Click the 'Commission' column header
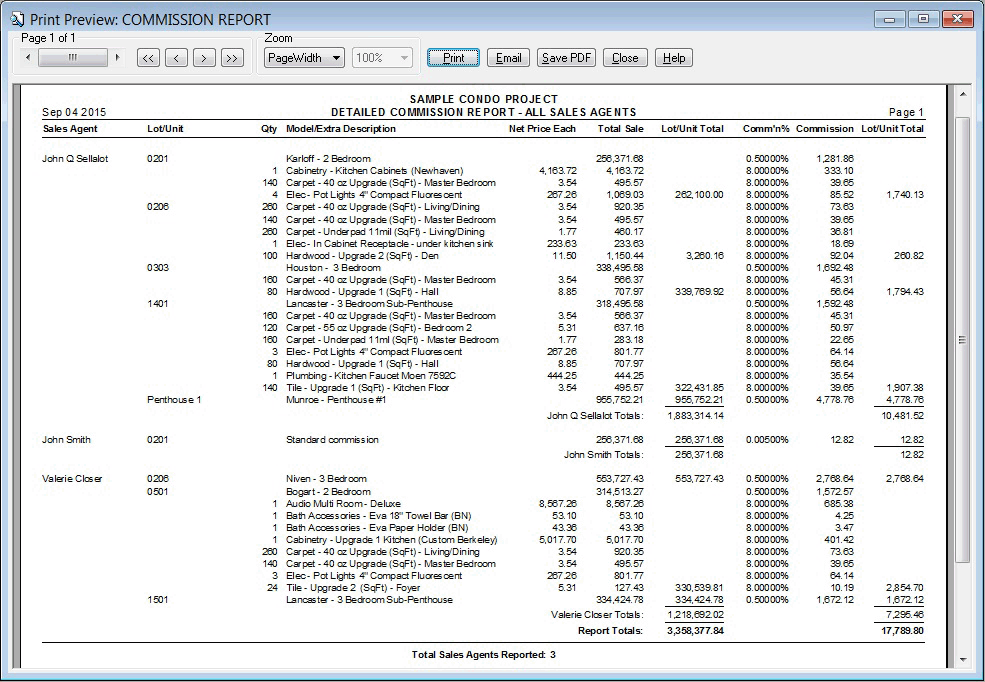 click(825, 129)
